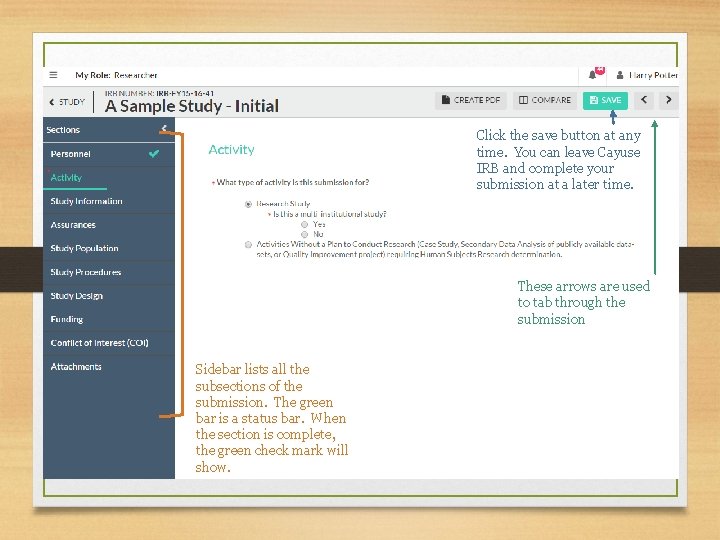Open the hamburger menu icon
720x540 pixels.
point(53,75)
